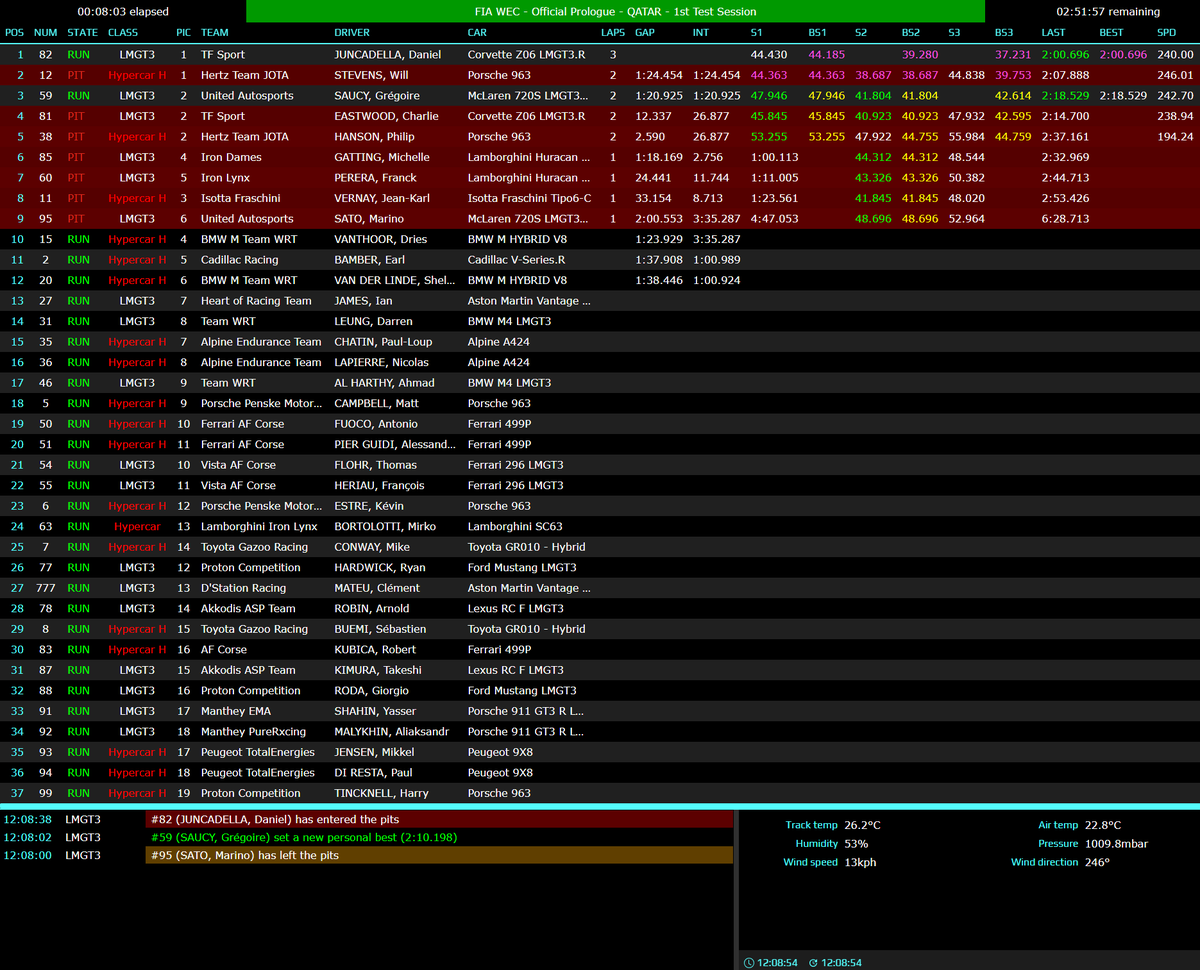Click Heart of Racing Team entry
Screen dimensions: 1200x970
point(256,301)
